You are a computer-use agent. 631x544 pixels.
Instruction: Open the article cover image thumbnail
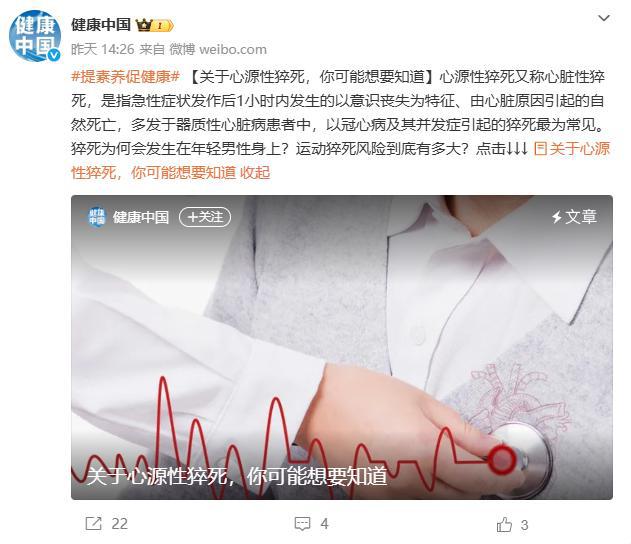pos(342,347)
